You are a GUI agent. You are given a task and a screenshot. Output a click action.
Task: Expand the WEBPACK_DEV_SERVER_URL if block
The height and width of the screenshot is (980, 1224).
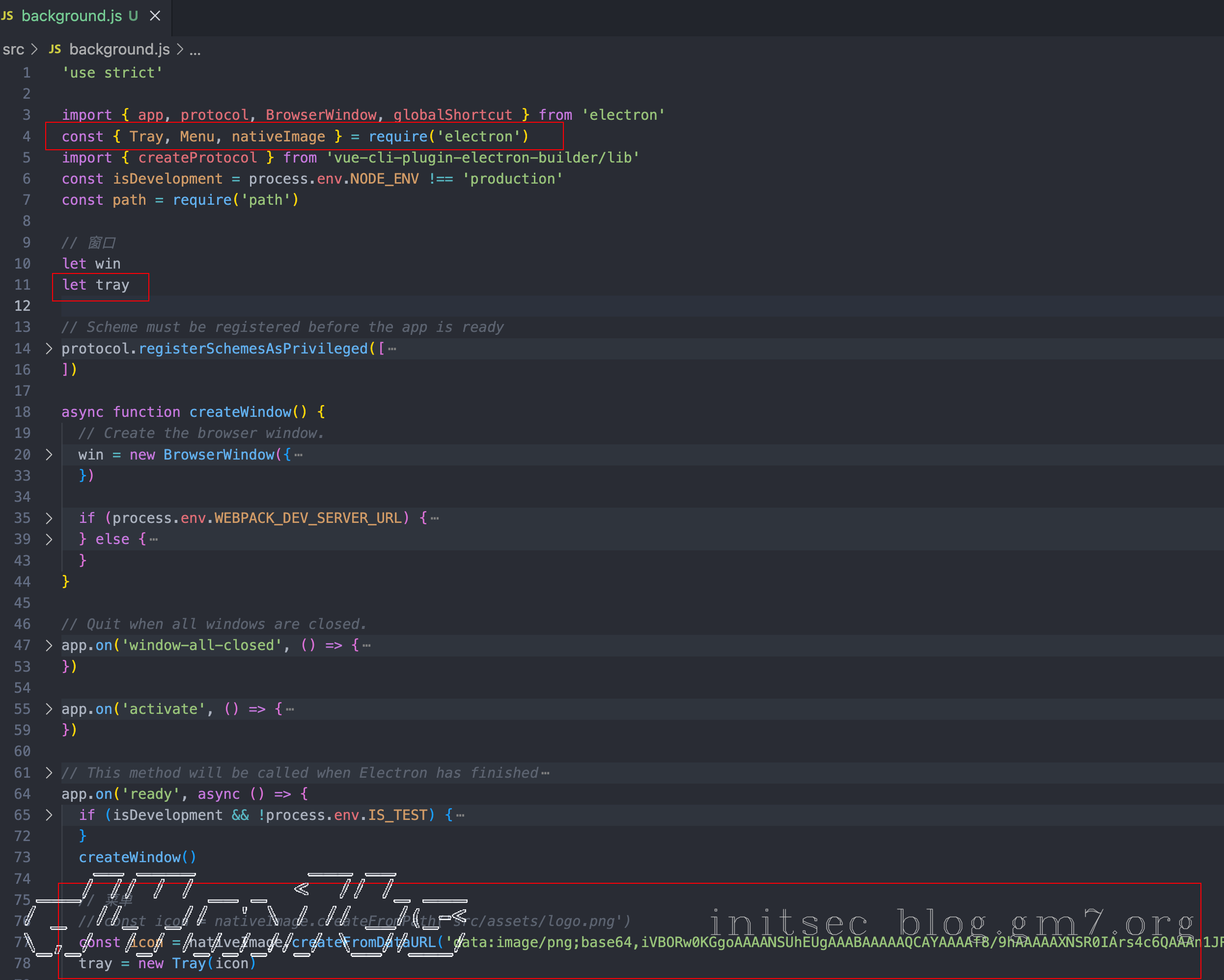pos(49,518)
